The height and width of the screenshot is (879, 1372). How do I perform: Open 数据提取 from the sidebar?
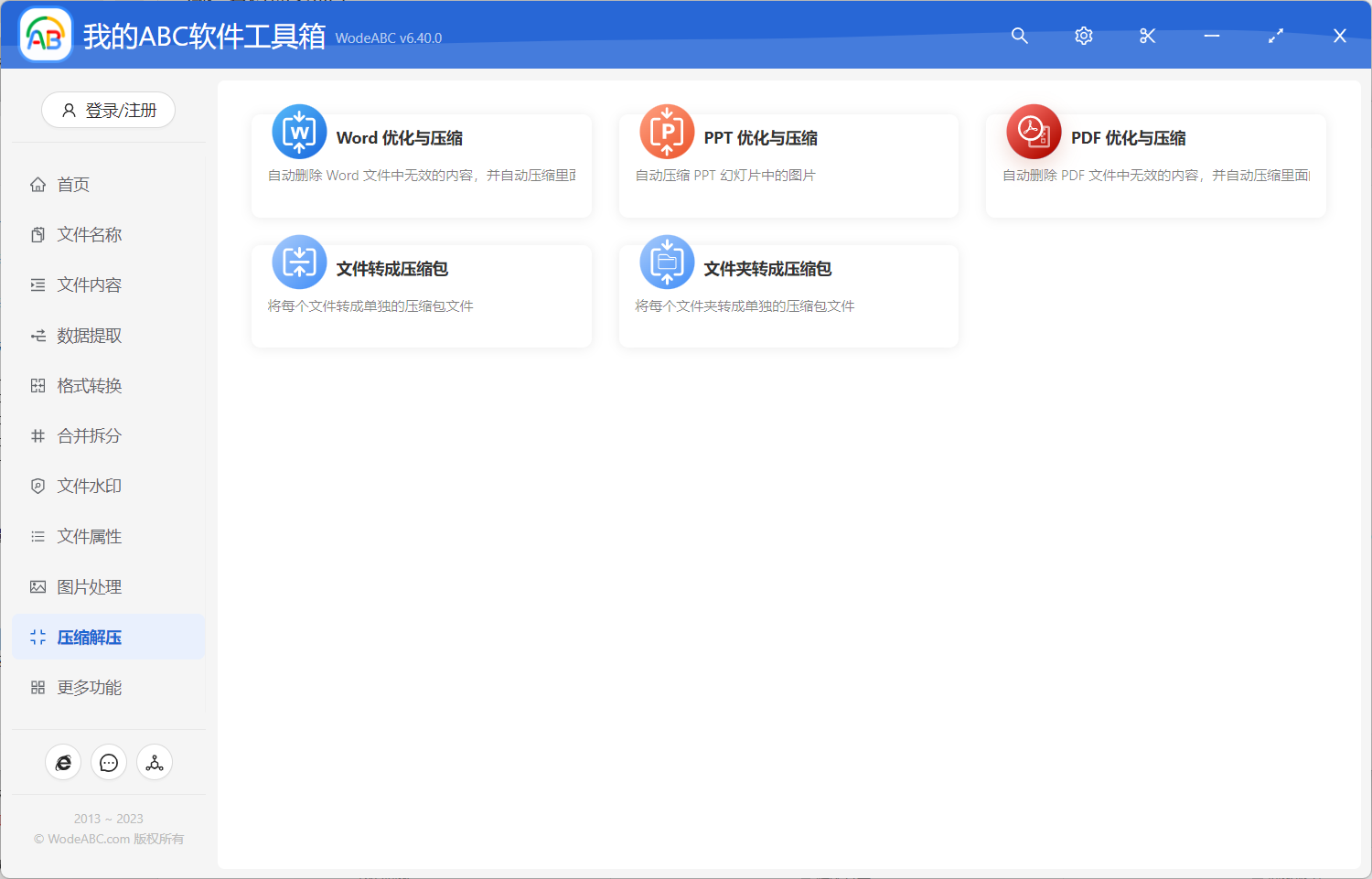(87, 335)
